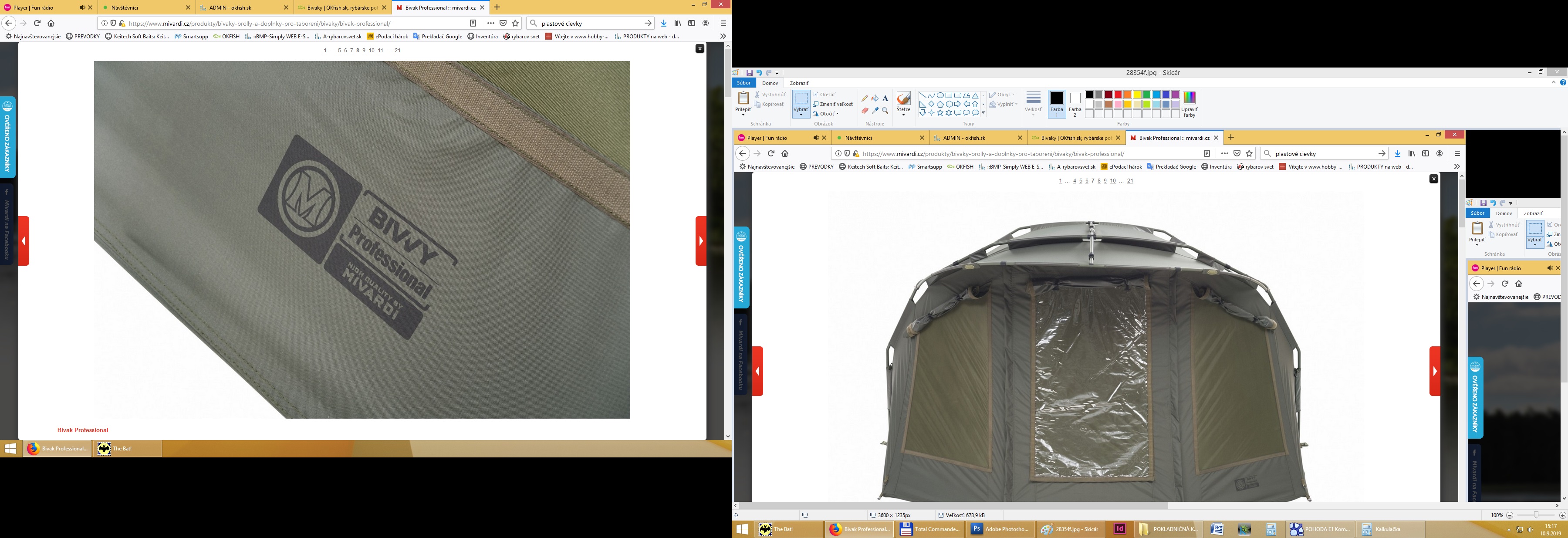
Task: Open Prekladač Google bookmark in left Firefox
Action: [x=438, y=37]
